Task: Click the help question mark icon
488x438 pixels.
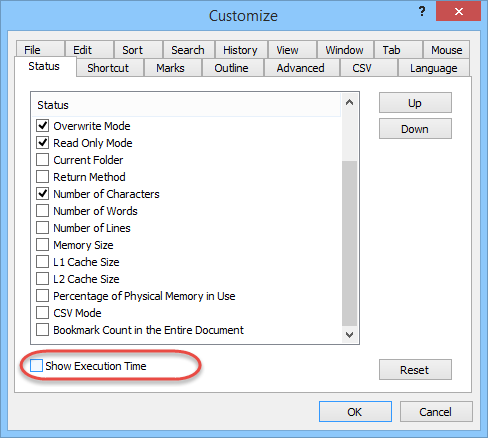Action: click(x=422, y=12)
